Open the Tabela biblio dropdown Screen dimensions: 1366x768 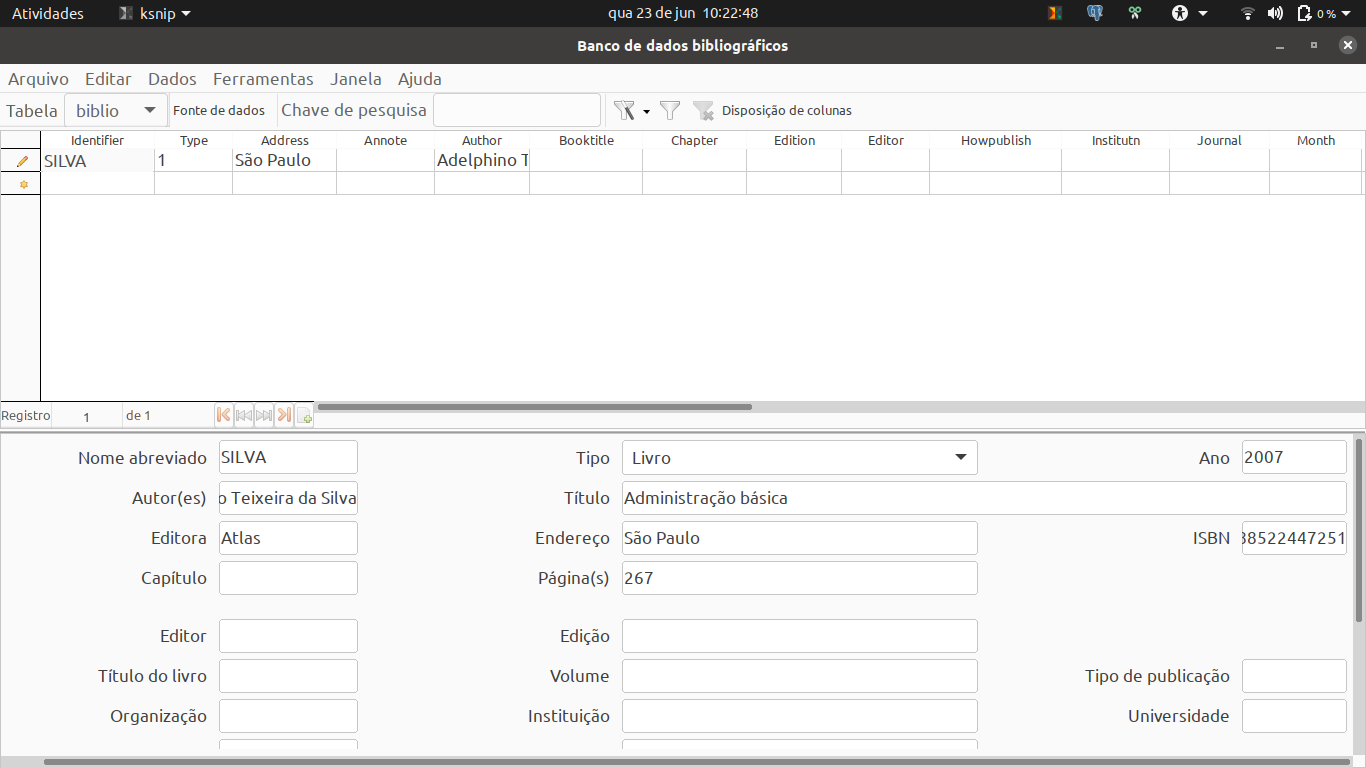click(x=116, y=111)
